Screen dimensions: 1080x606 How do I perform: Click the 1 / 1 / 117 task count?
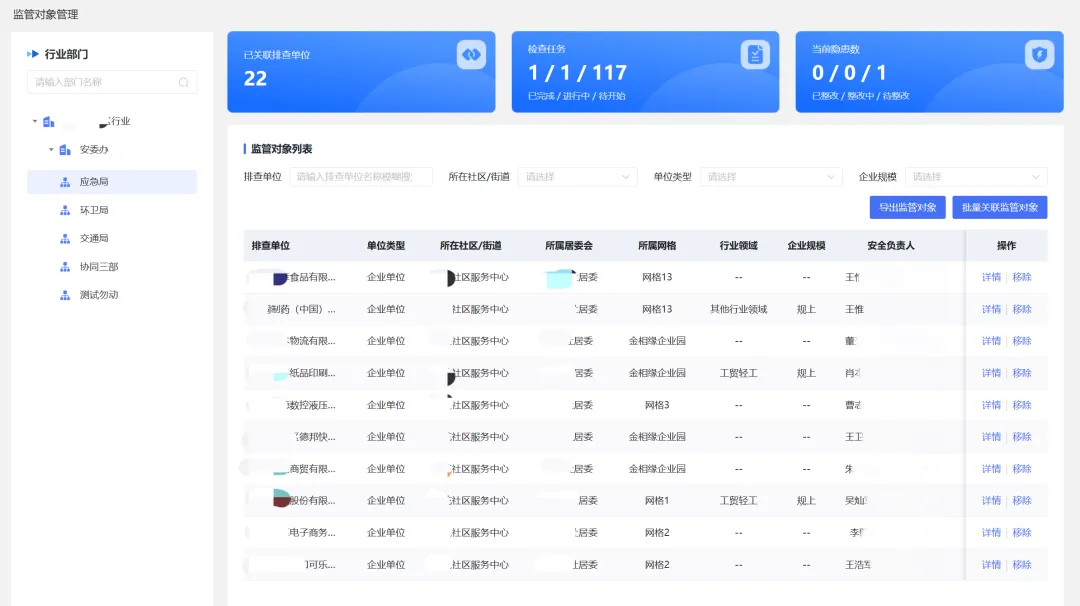[x=577, y=72]
